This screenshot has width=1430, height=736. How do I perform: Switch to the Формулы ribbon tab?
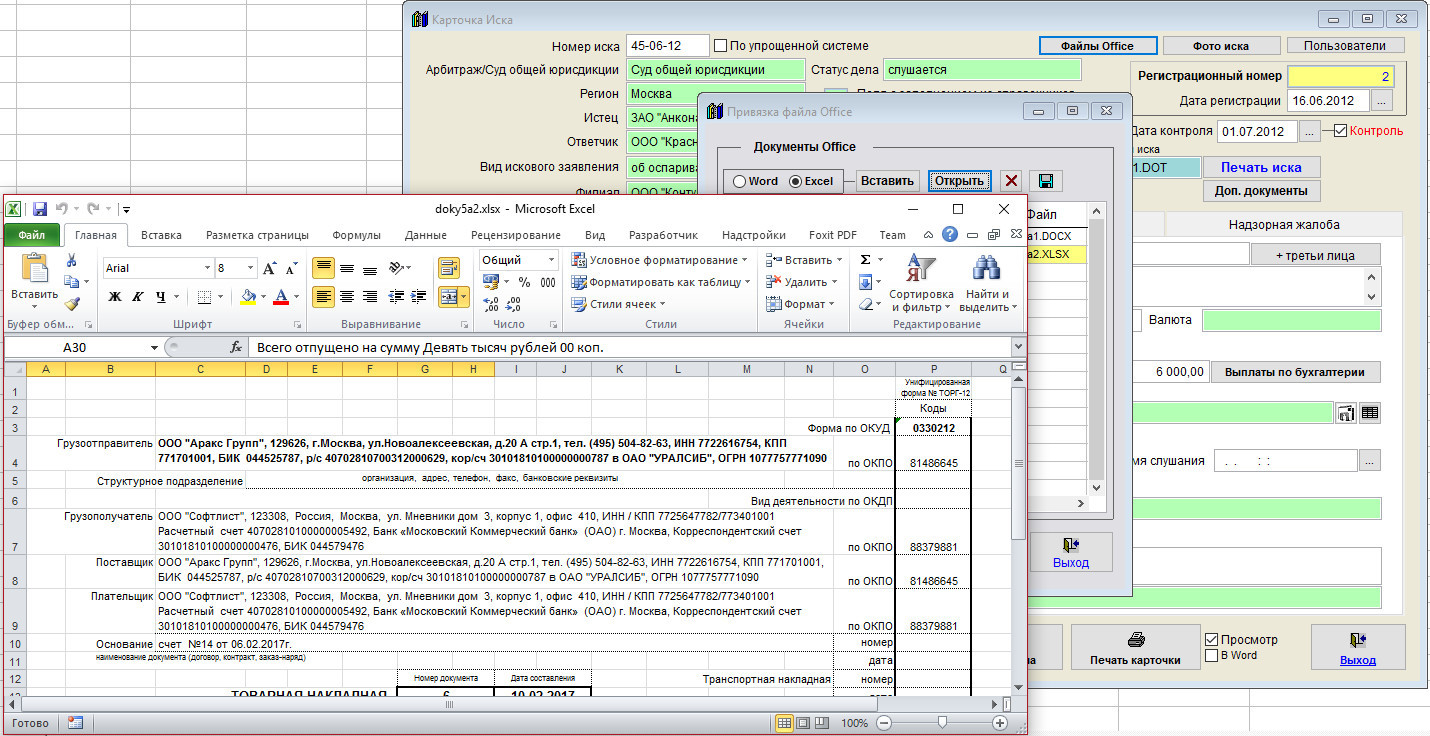(356, 235)
